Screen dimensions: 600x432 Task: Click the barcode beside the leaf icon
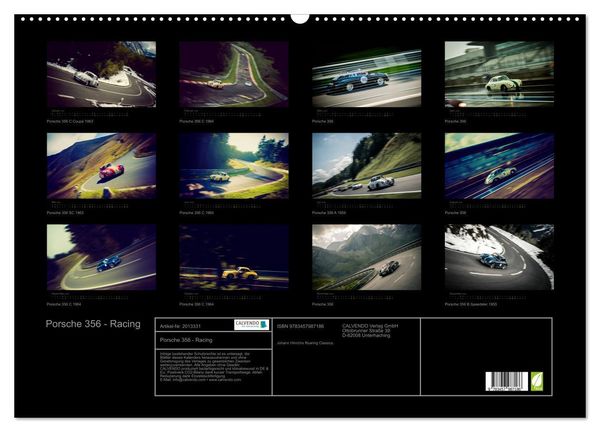pos(507,381)
